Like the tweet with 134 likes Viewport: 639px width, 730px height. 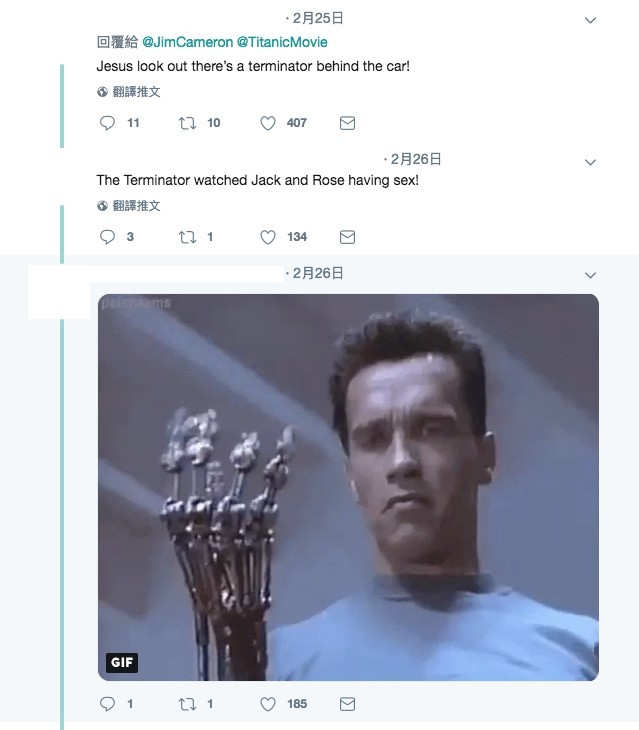[268, 237]
